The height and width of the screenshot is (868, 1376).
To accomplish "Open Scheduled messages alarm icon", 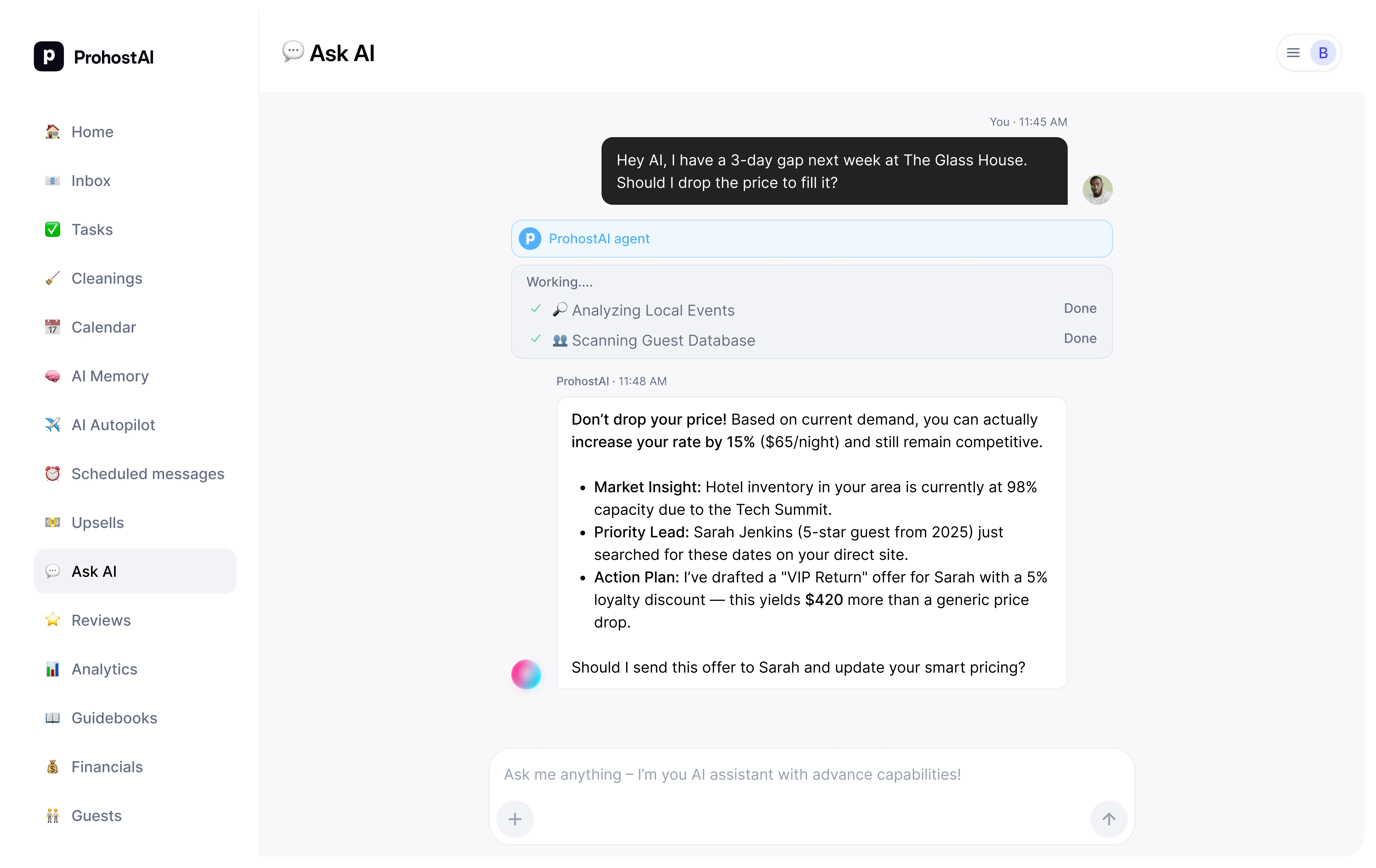I will 53,473.
